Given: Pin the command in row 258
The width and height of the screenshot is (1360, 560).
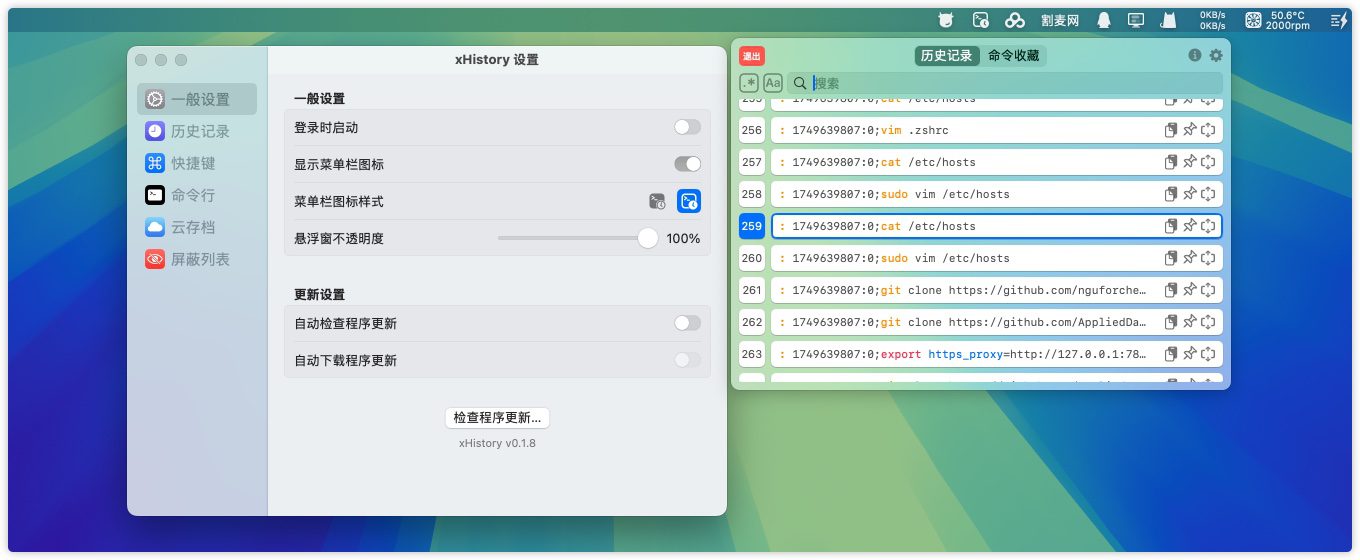Looking at the screenshot, I should pyautogui.click(x=1189, y=194).
